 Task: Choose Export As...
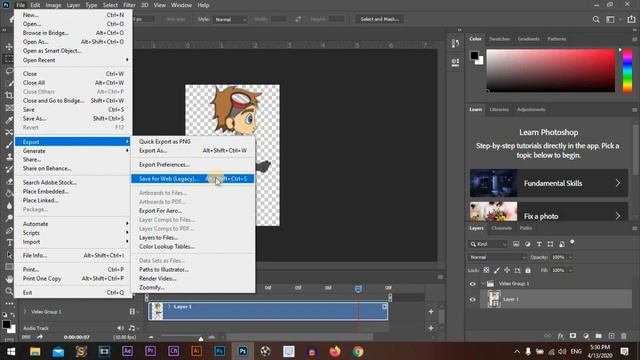pyautogui.click(x=193, y=151)
